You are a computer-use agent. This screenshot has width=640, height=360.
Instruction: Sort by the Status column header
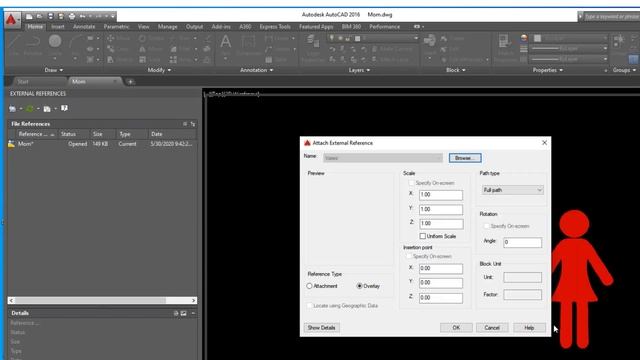pyautogui.click(x=73, y=134)
